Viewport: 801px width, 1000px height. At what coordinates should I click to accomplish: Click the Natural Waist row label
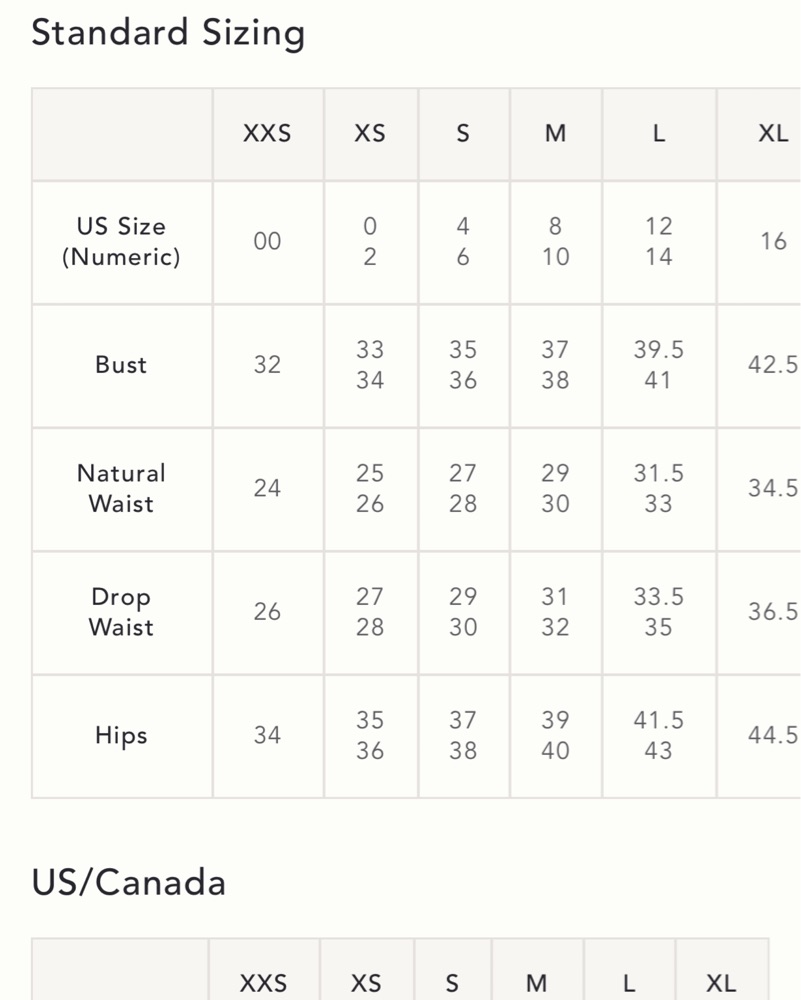click(x=121, y=489)
